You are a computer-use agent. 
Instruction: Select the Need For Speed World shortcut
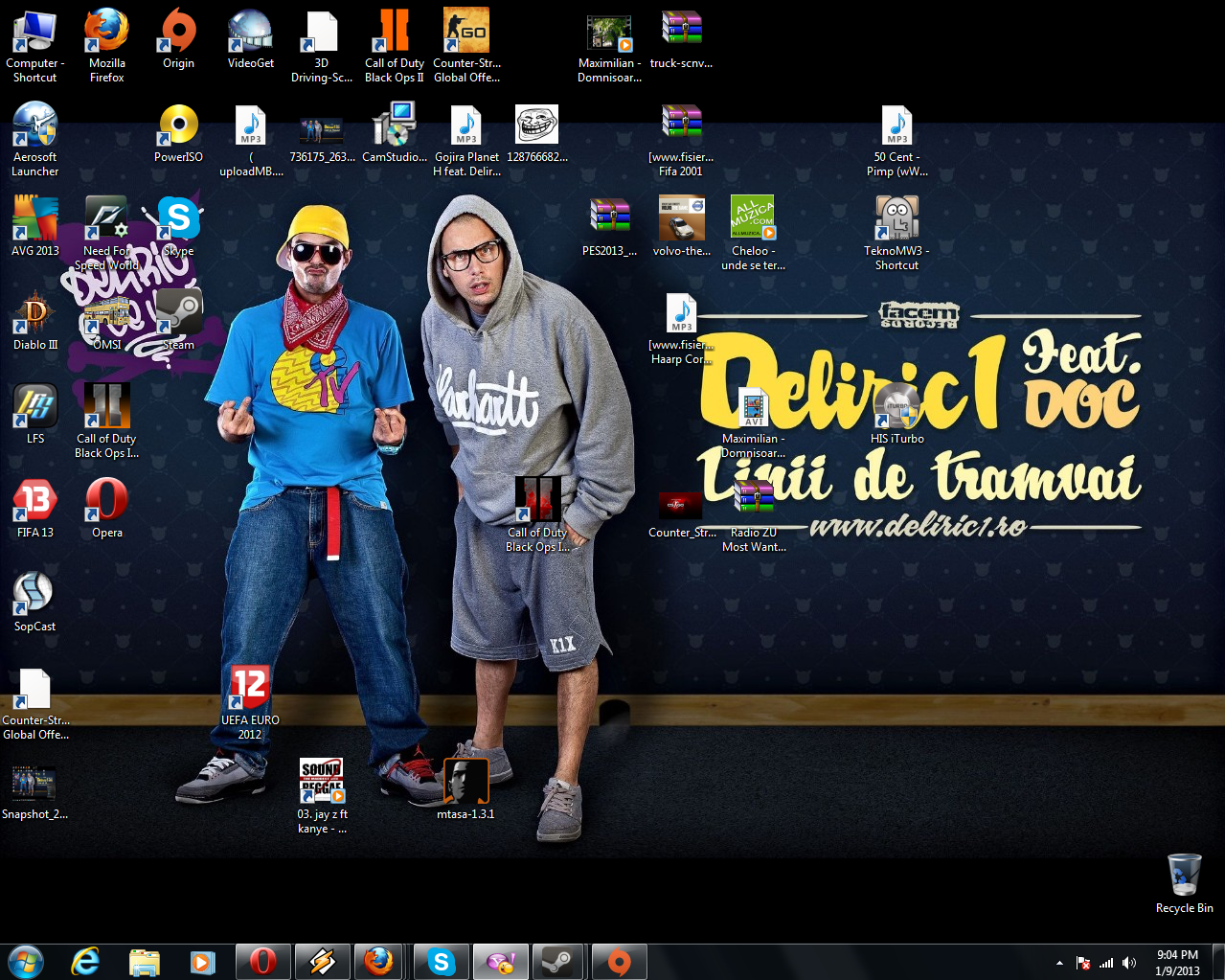tap(106, 233)
